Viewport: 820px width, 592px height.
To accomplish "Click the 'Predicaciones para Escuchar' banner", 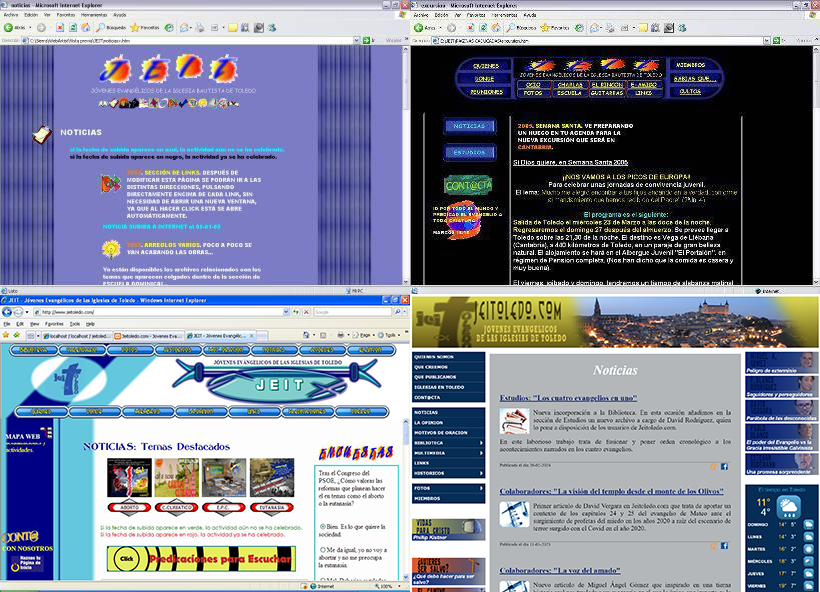I will (x=202, y=558).
